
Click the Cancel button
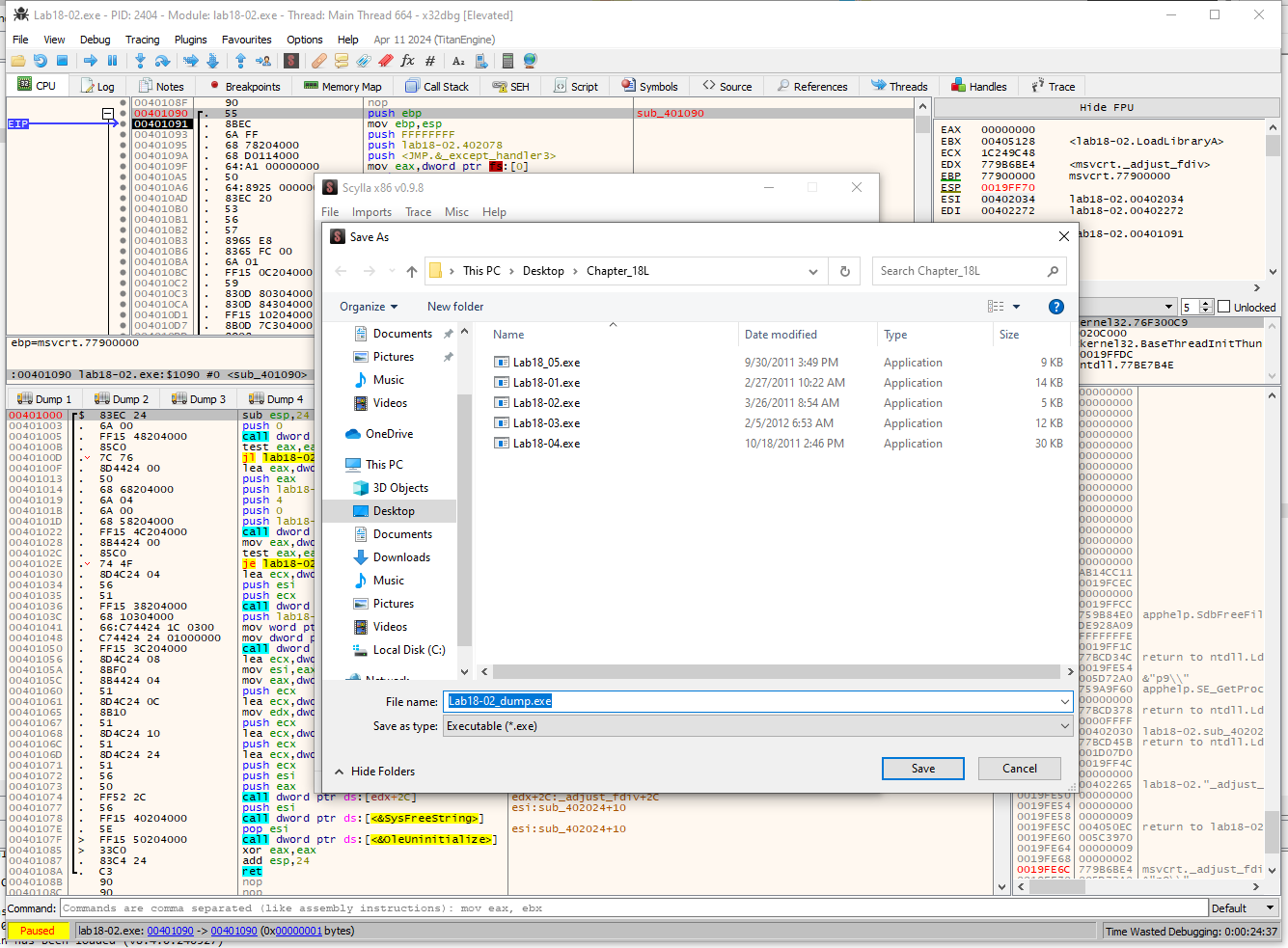(1020, 769)
